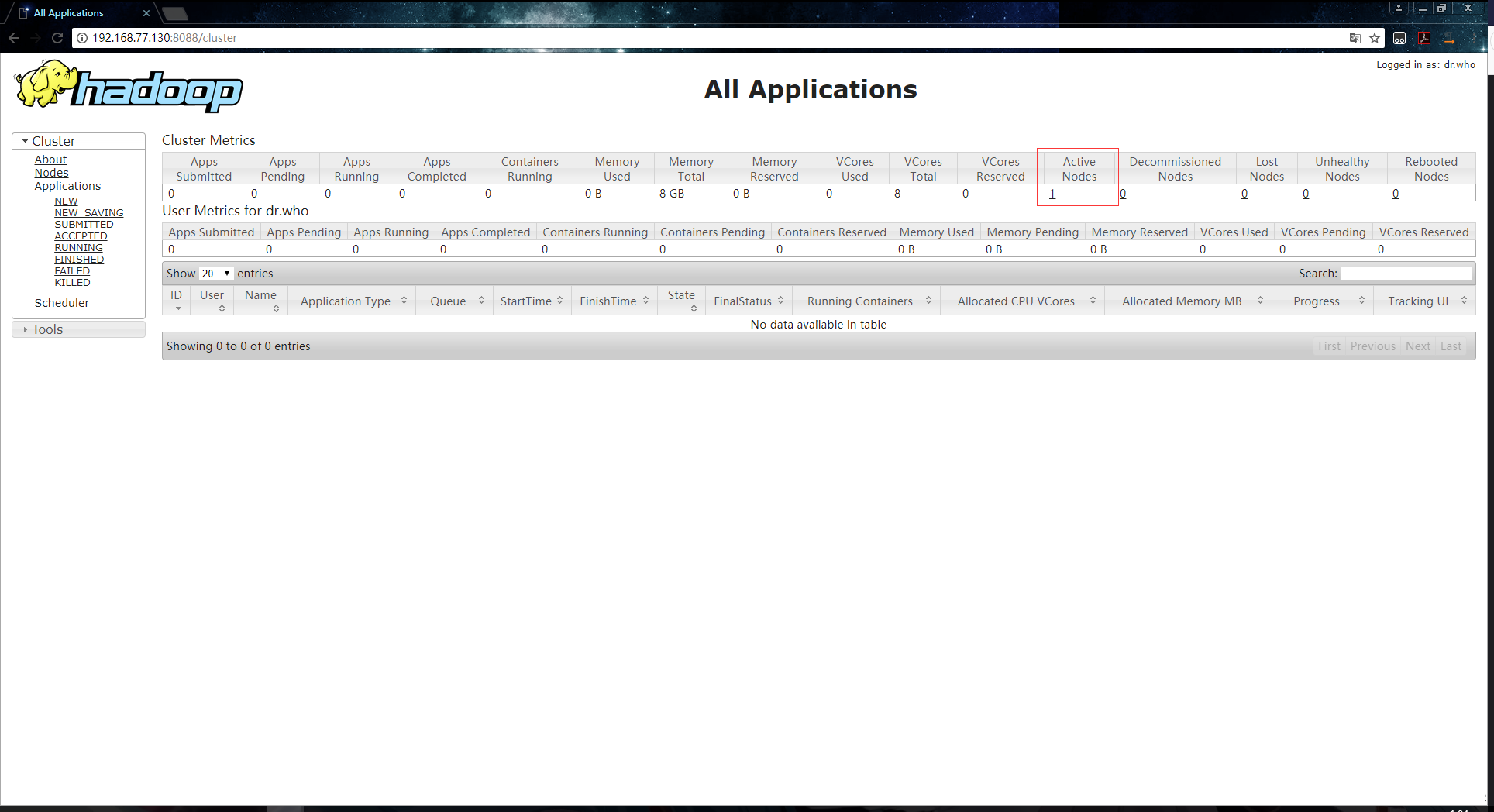Click the Previous pagination button

pos(1372,346)
